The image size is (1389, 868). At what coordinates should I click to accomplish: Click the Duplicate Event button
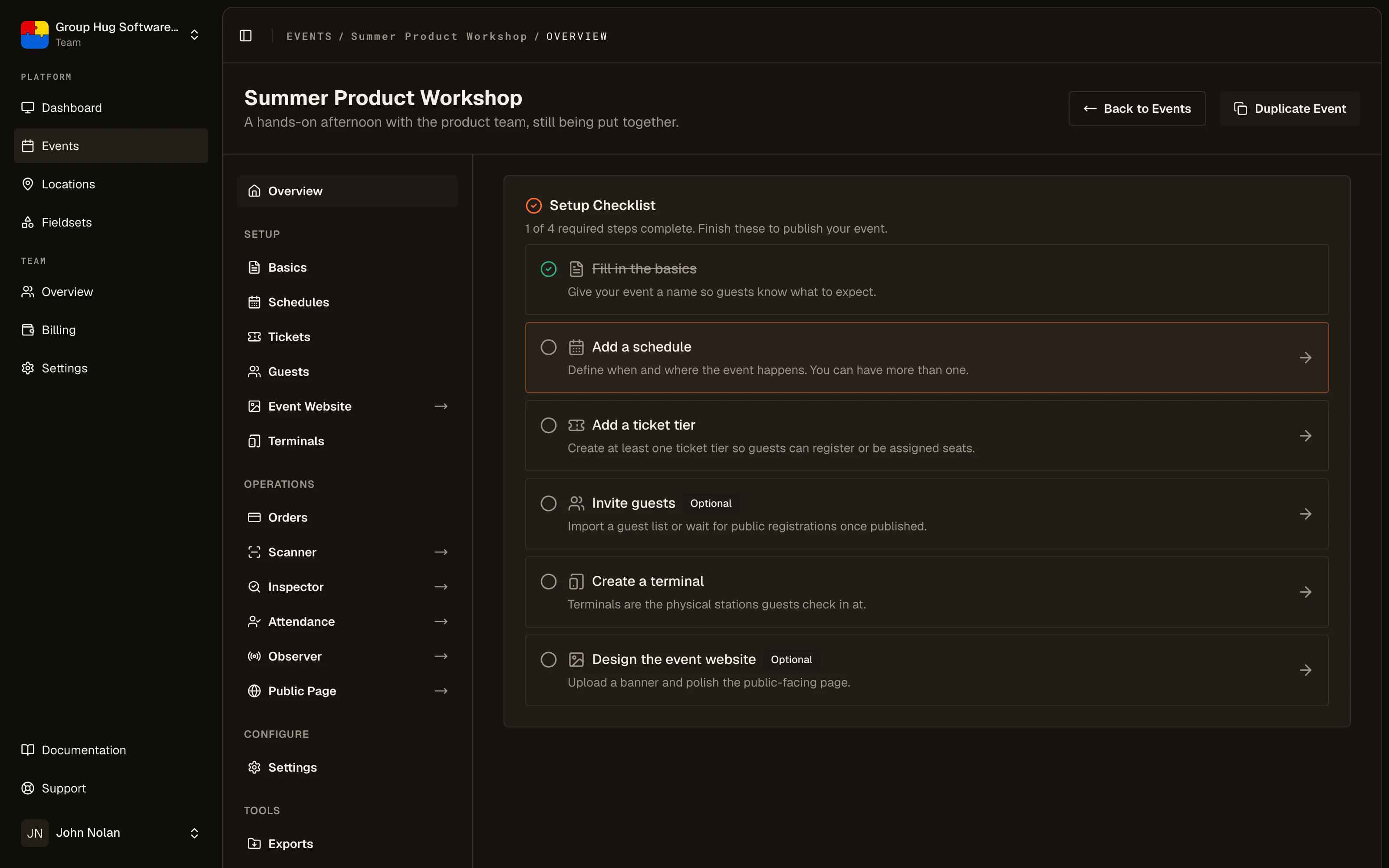click(x=1290, y=108)
